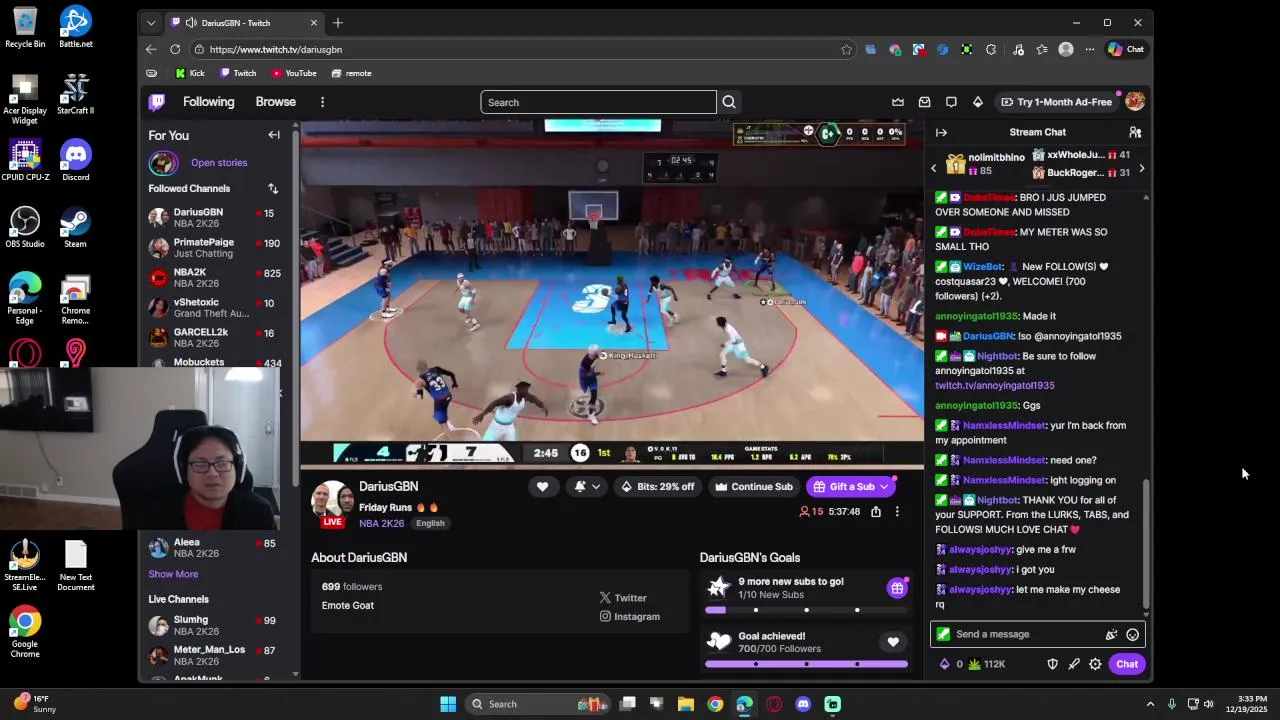Open Copilot Chat in browser toolbar

(x=1125, y=49)
